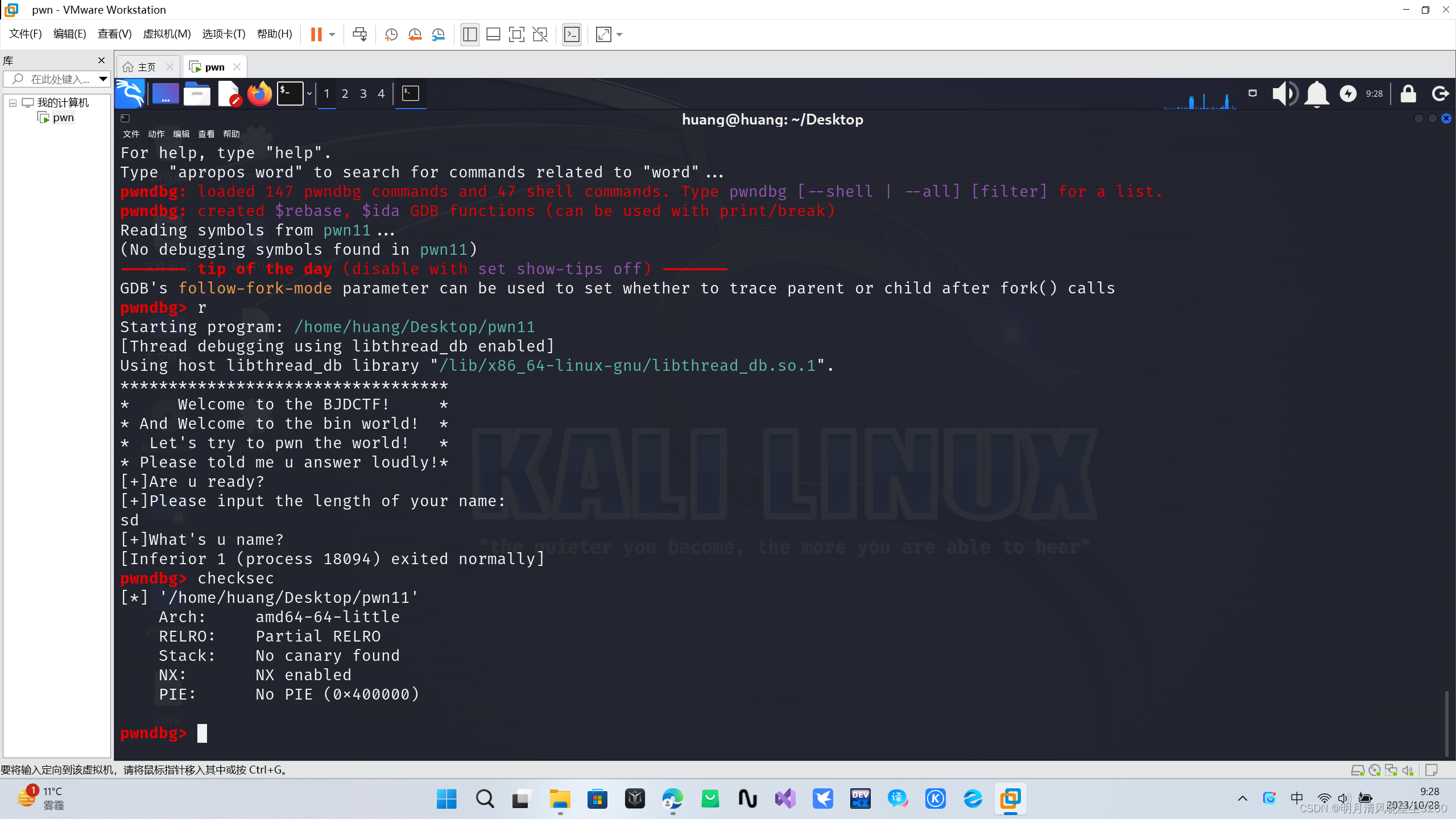Viewport: 1456px width, 819px height.
Task: Open Visual Studio from the taskbar
Action: [785, 799]
